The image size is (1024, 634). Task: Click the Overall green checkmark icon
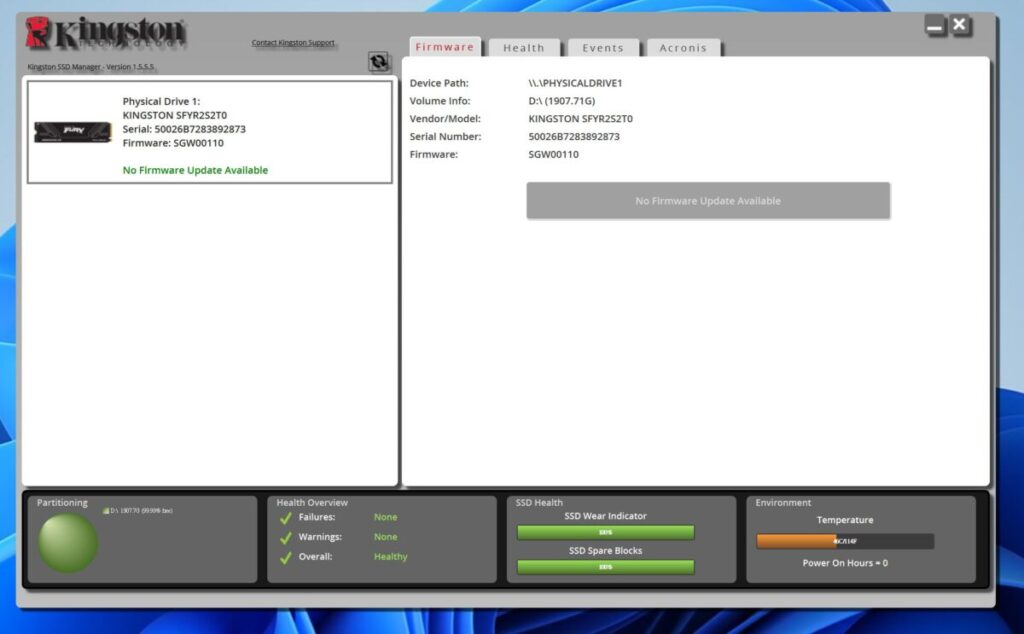(285, 558)
